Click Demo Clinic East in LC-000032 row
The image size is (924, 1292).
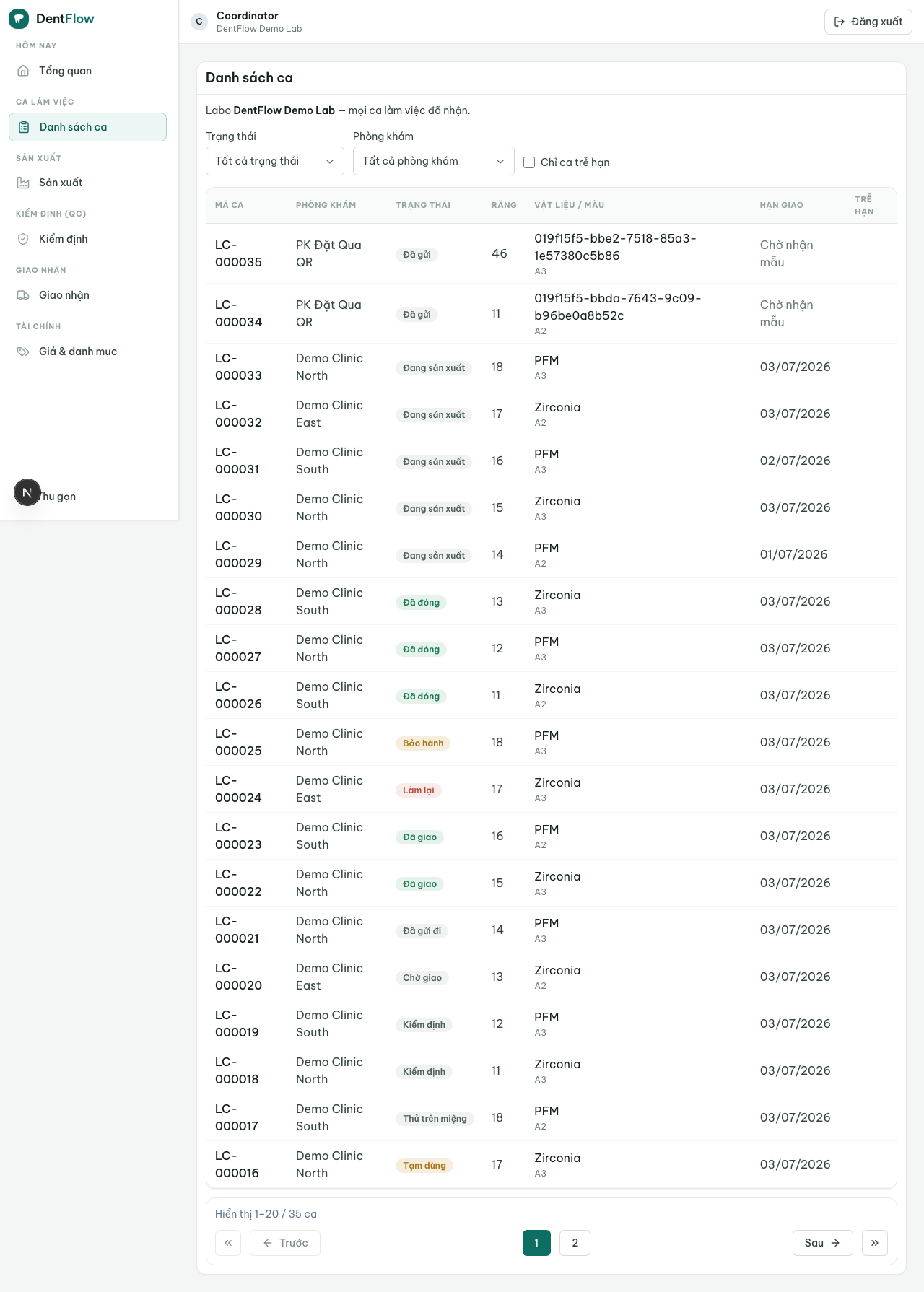[x=329, y=414]
